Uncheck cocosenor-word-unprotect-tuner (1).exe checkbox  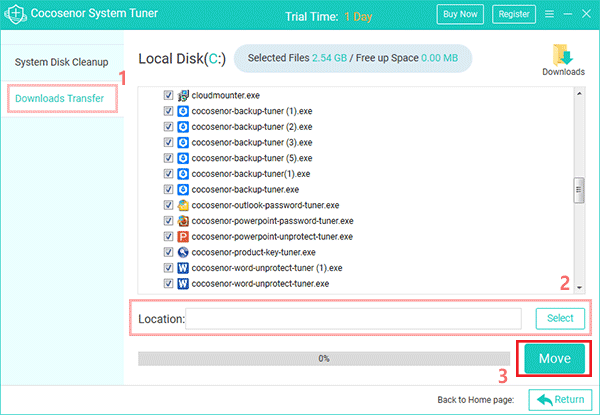[168, 267]
